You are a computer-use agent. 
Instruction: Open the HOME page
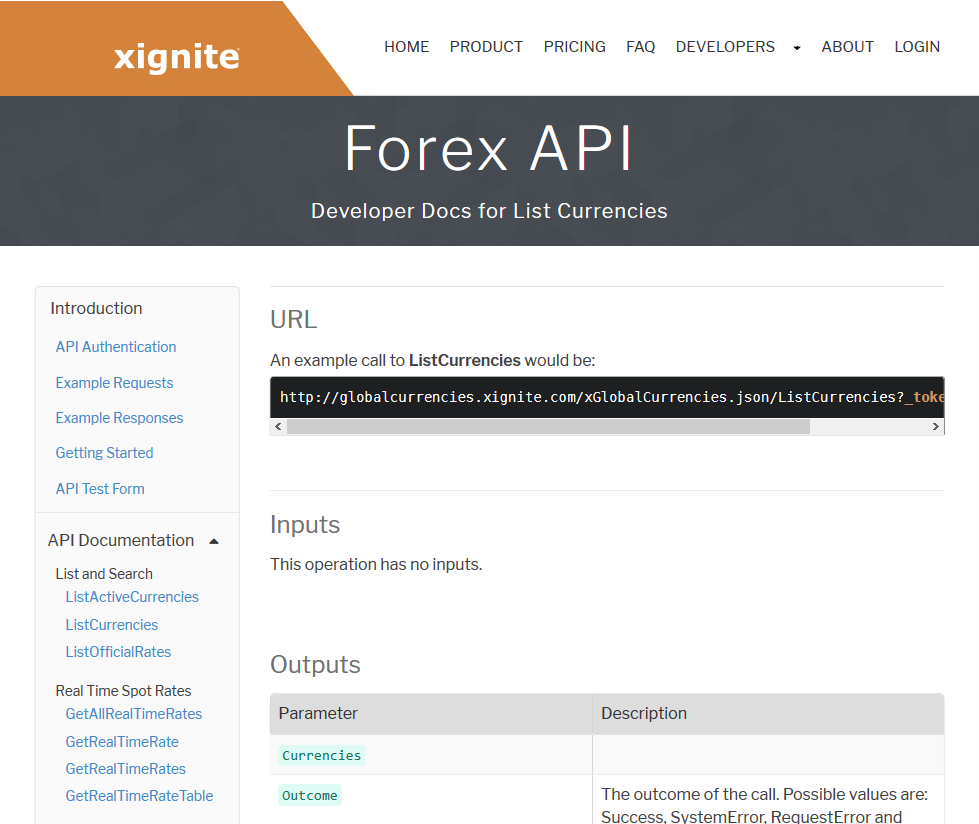click(406, 47)
